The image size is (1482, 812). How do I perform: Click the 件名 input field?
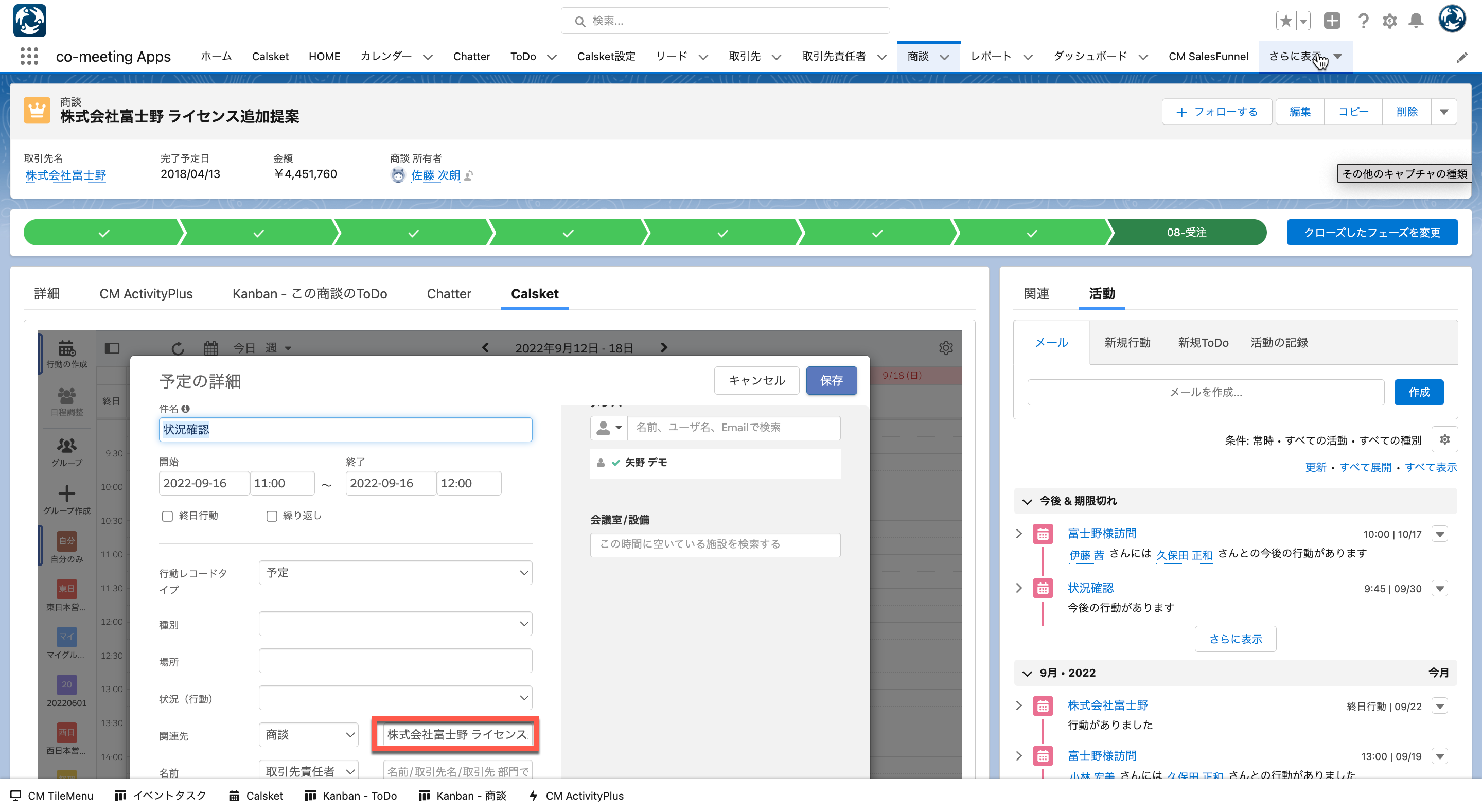click(x=345, y=429)
